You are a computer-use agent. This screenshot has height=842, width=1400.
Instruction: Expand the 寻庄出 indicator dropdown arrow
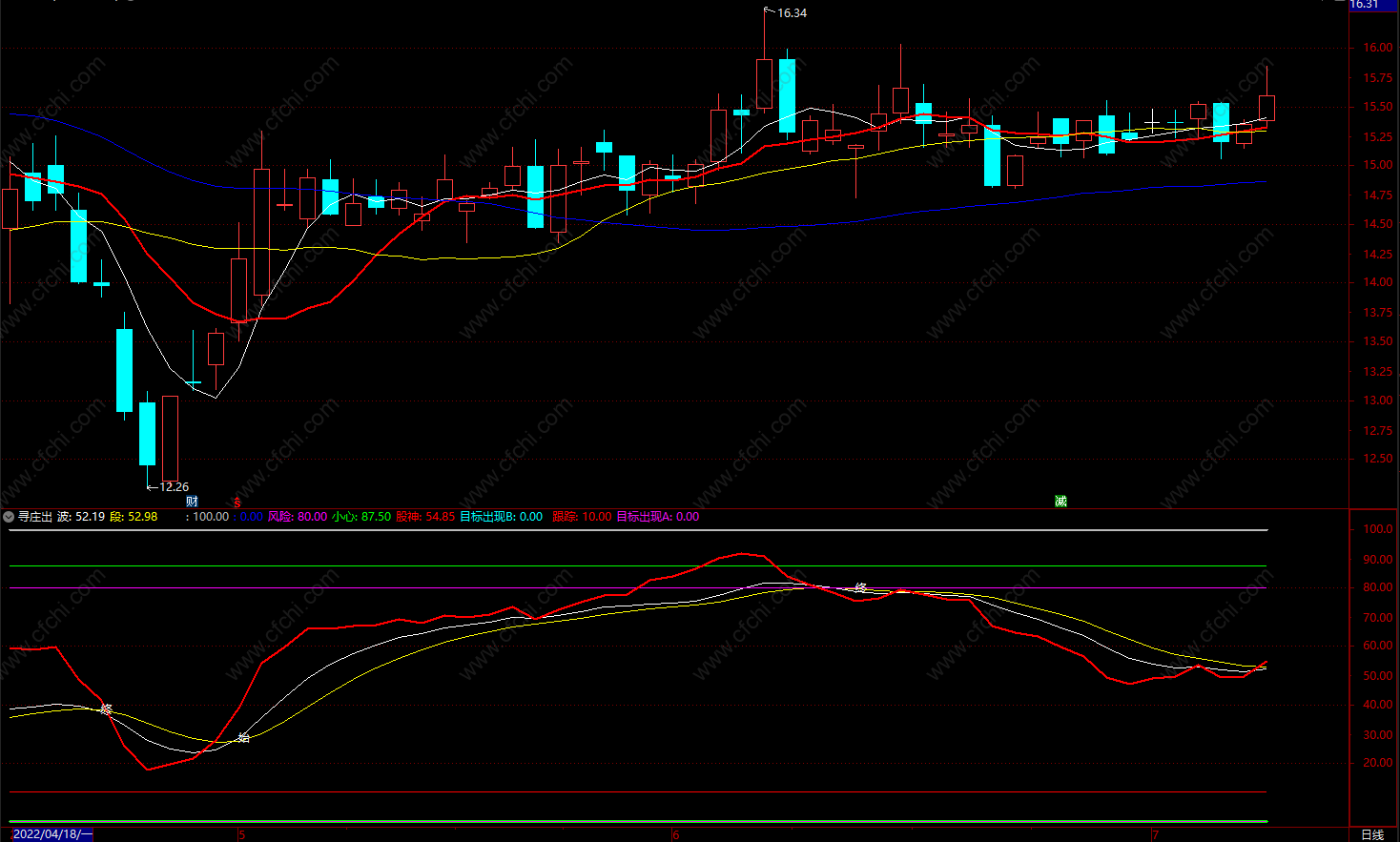coord(9,517)
